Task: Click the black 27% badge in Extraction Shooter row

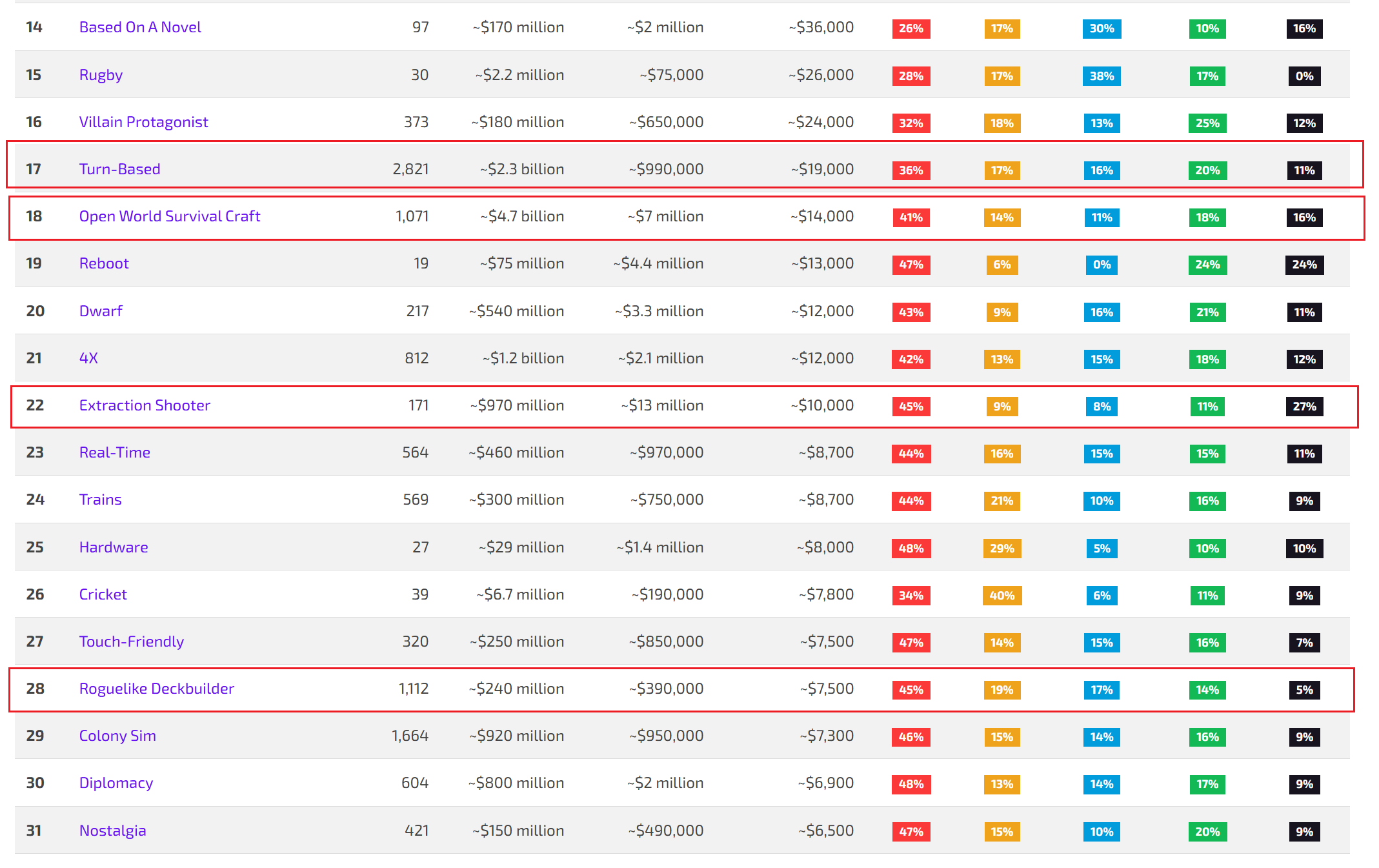Action: pyautogui.click(x=1304, y=407)
